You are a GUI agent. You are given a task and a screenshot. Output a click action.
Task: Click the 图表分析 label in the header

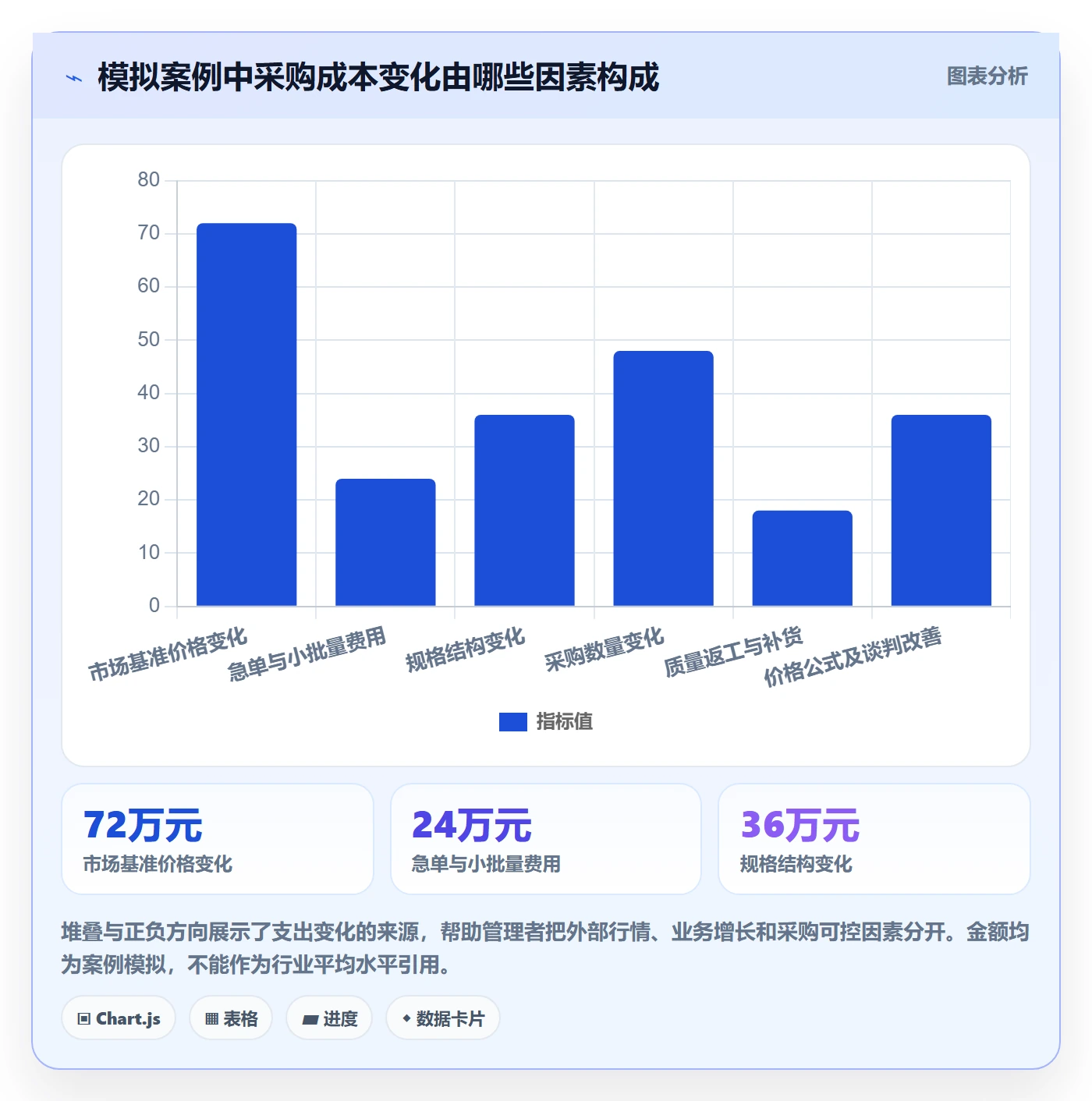(987, 76)
